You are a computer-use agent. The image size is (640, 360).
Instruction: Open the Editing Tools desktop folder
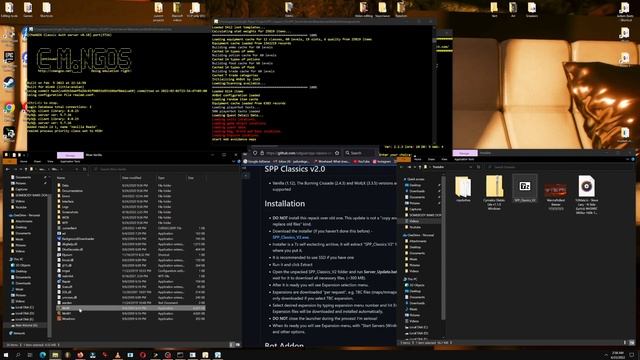(x=9, y=9)
